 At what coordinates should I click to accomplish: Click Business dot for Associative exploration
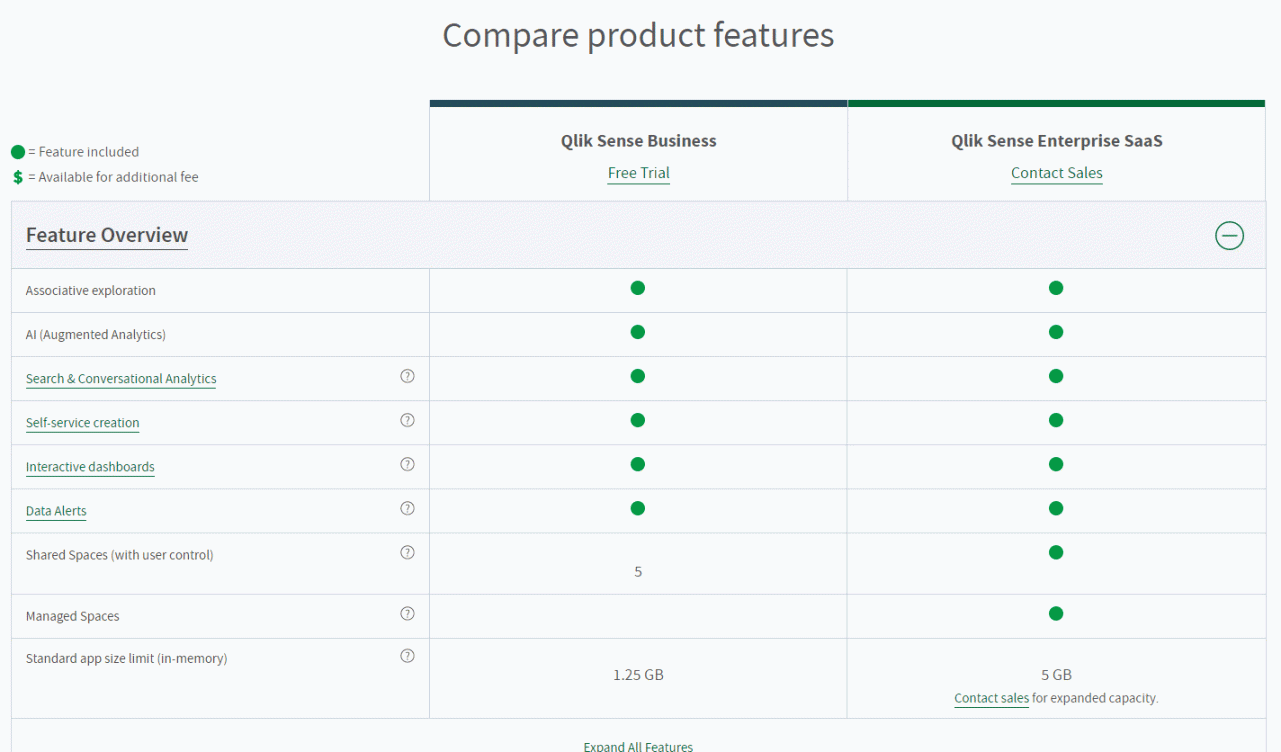[x=638, y=288]
